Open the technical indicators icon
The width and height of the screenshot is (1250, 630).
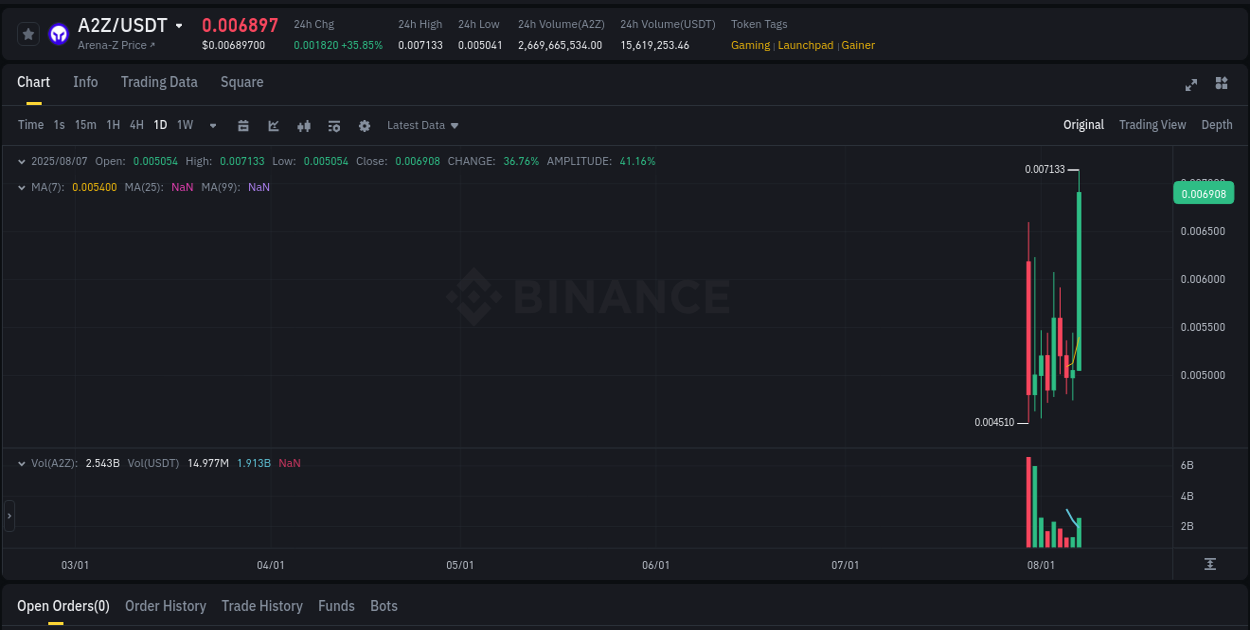point(333,125)
